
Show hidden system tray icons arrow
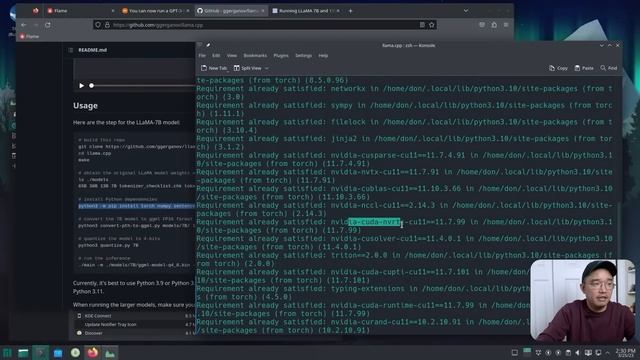pos(608,353)
